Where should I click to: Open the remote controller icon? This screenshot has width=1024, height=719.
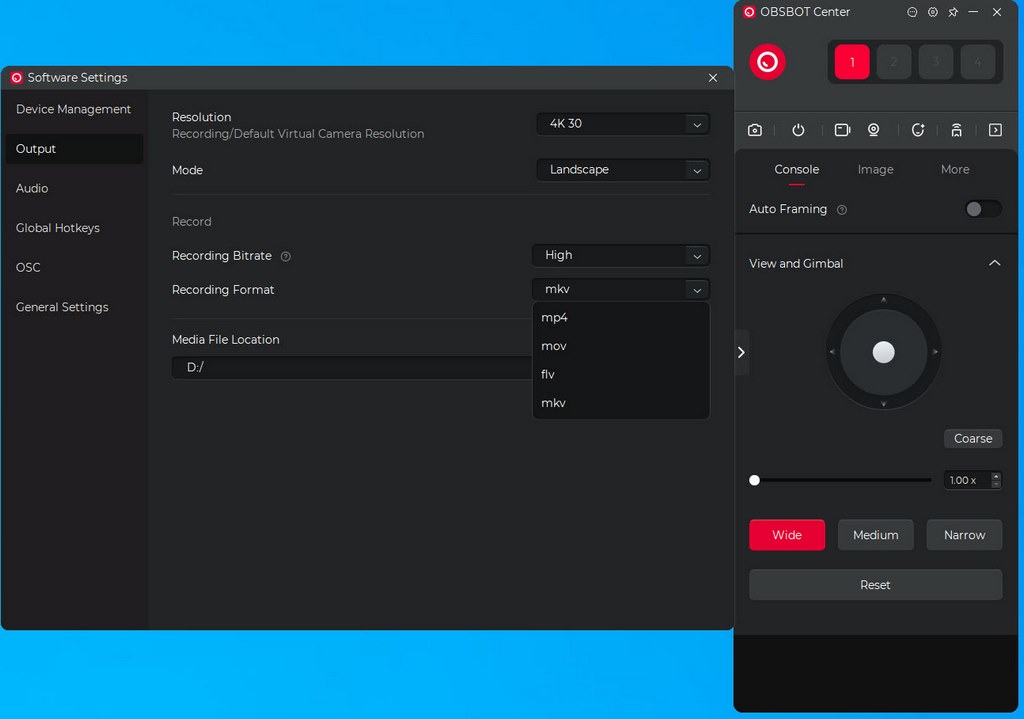tap(956, 130)
